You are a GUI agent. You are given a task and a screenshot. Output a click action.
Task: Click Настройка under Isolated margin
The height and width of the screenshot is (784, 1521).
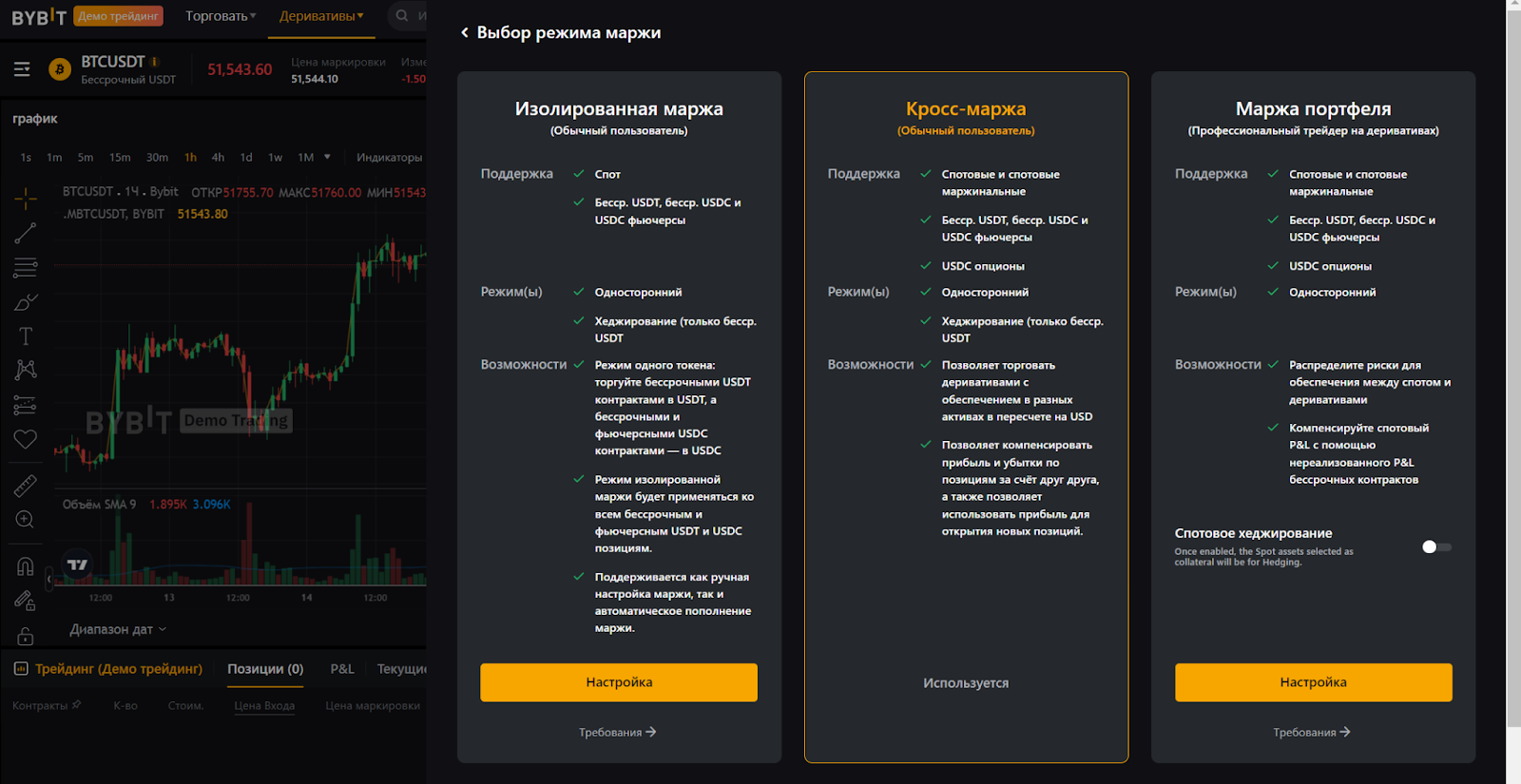(619, 682)
